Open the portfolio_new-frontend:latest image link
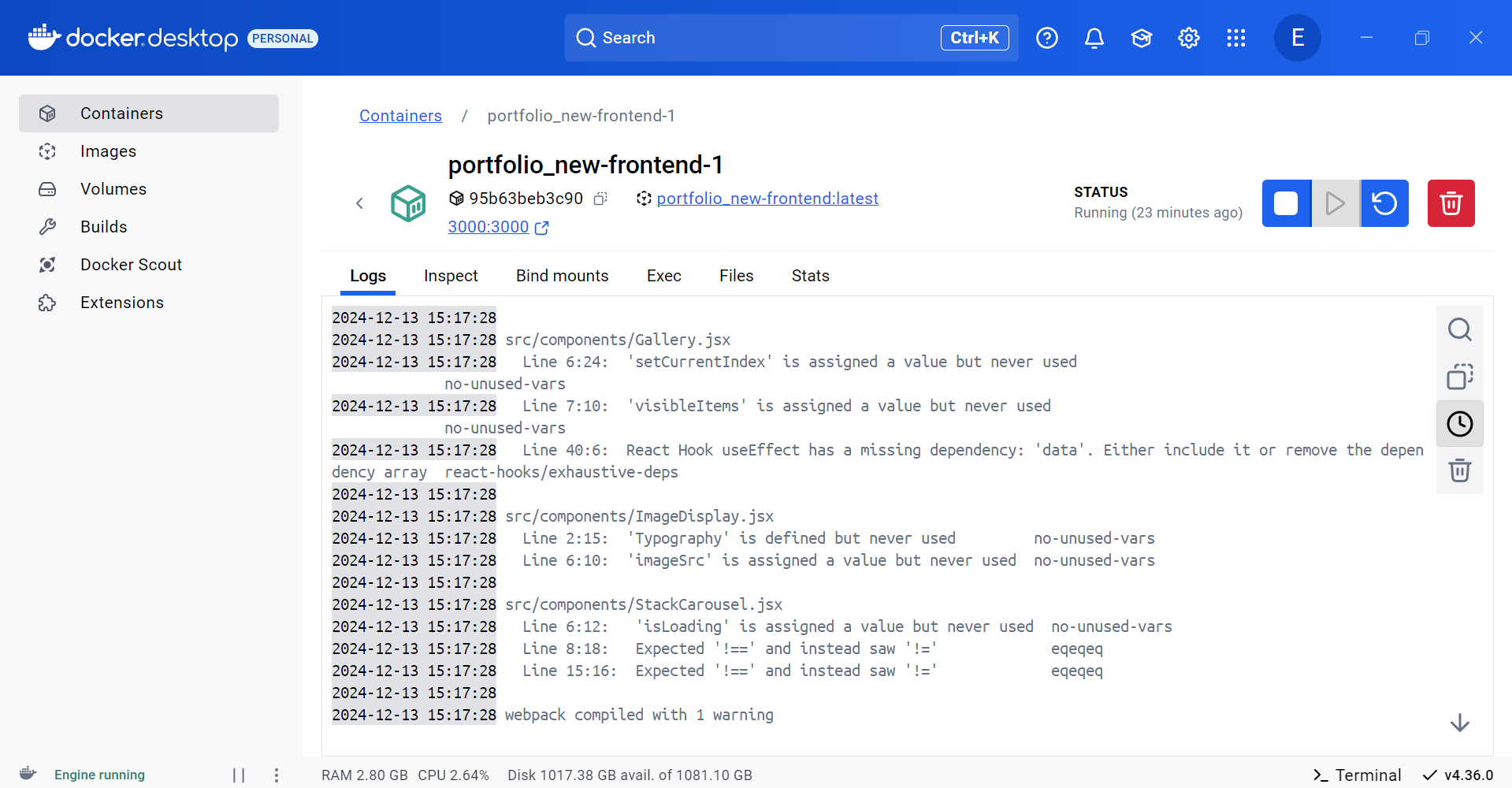The image size is (1512, 788). pyautogui.click(x=767, y=199)
